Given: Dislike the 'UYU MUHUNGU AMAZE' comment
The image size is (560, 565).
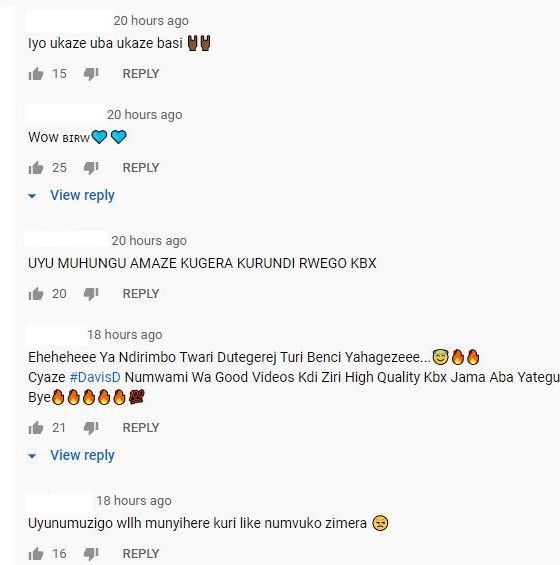Looking at the screenshot, I should (91, 294).
